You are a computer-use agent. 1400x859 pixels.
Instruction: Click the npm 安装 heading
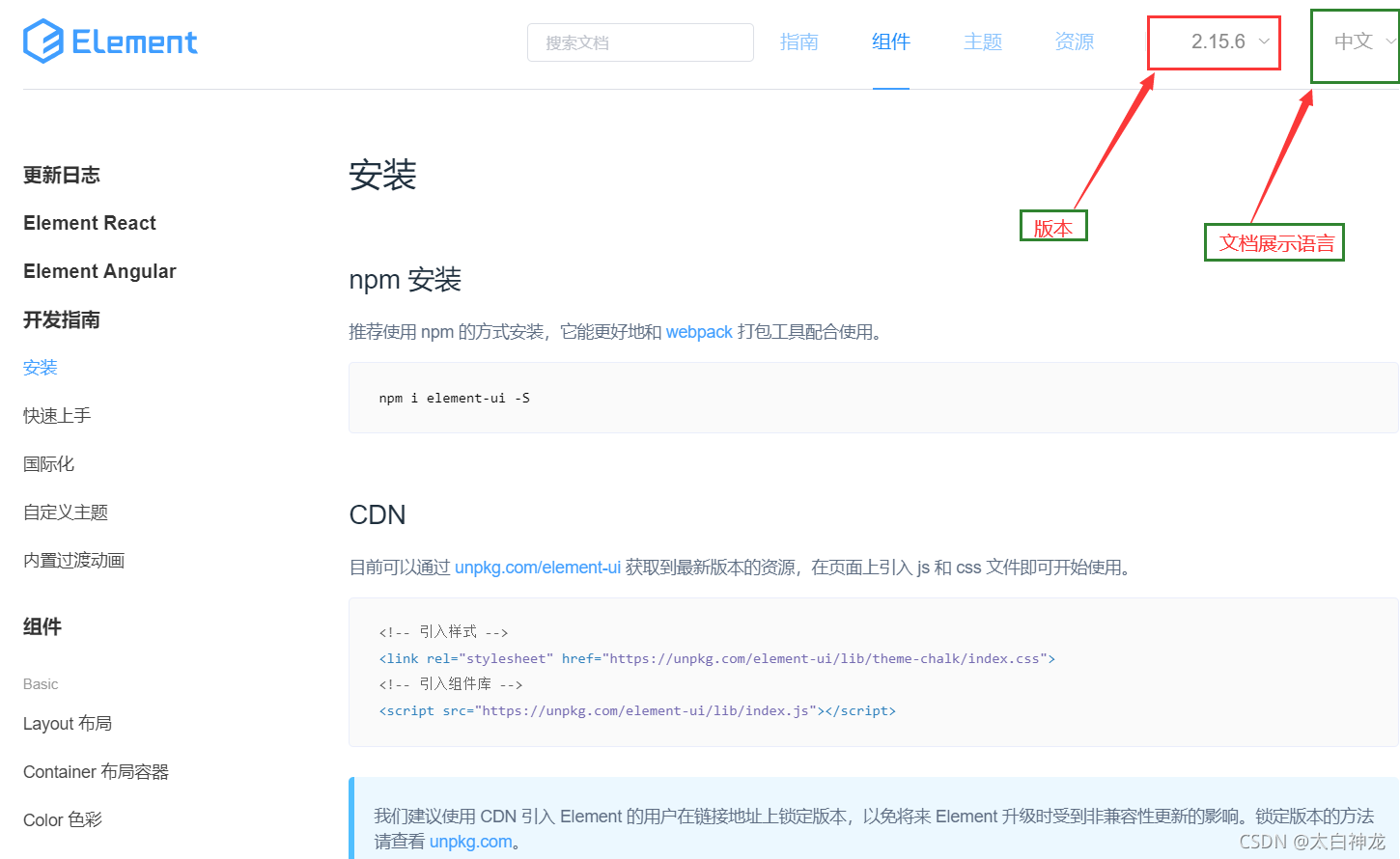pos(406,280)
